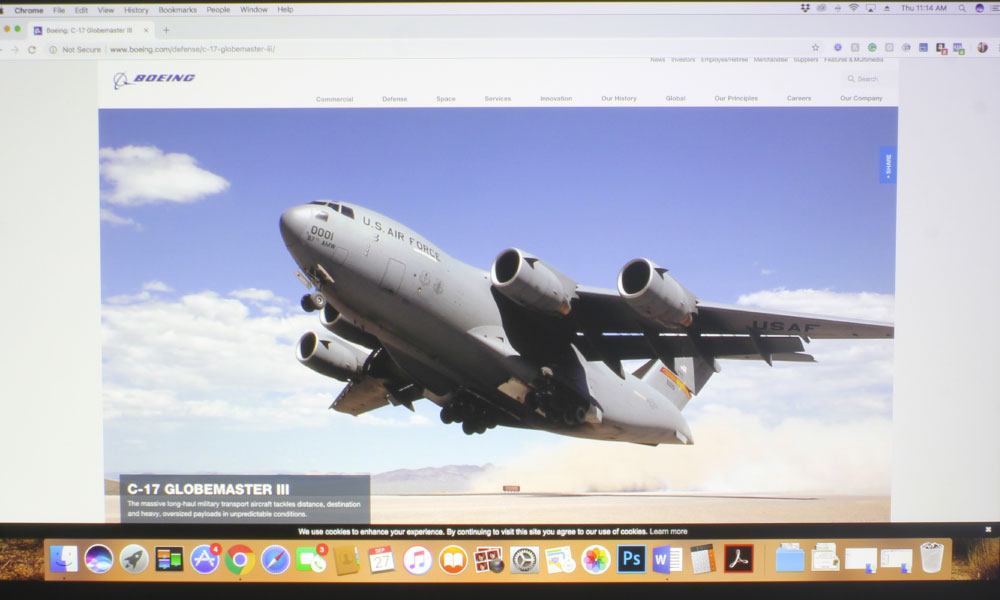Open the Window menu
This screenshot has height=600, width=1000.
coord(254,10)
